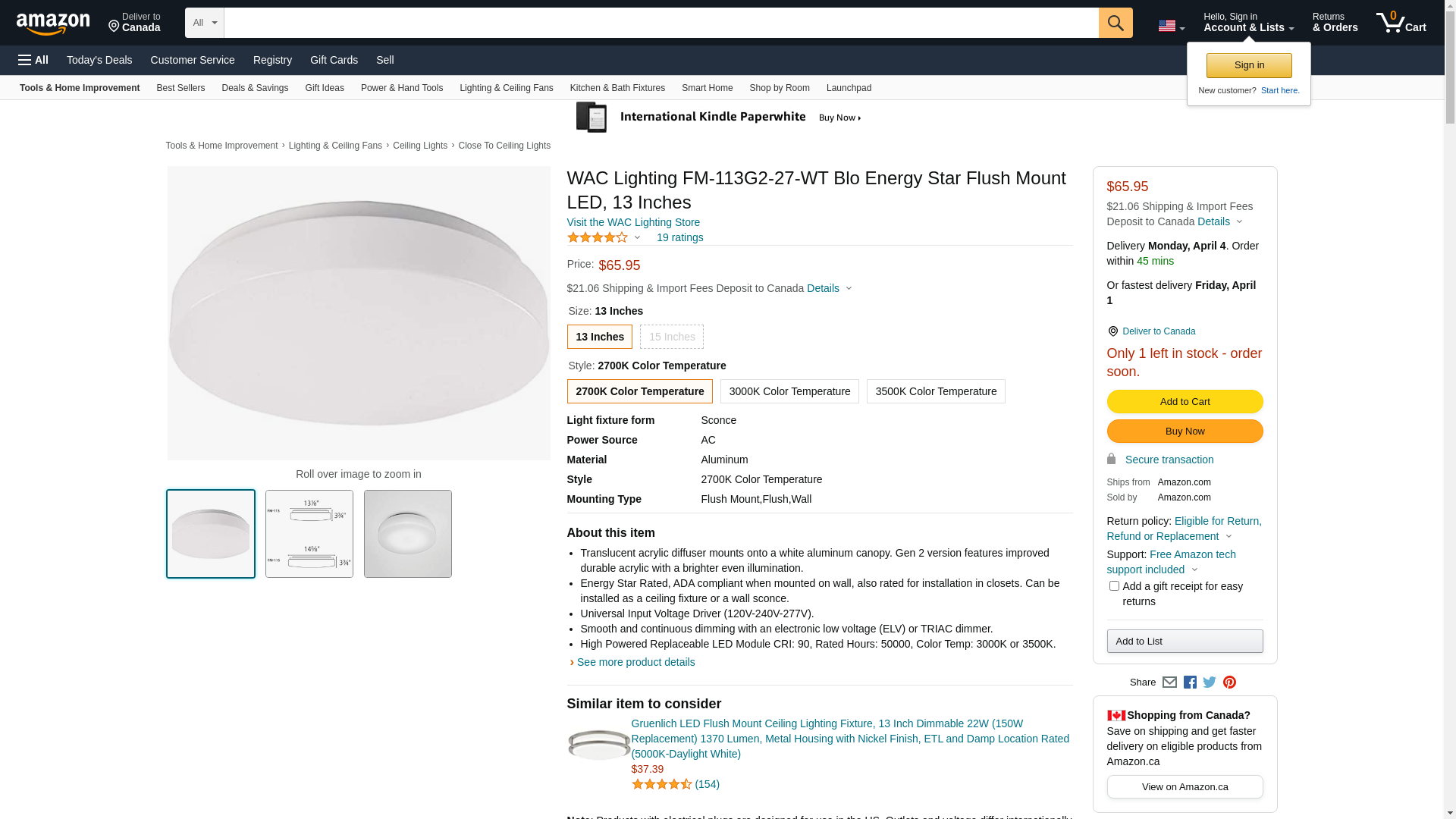Select the 3500K Color Temperature option
The image size is (1456, 819).
pyautogui.click(x=936, y=391)
